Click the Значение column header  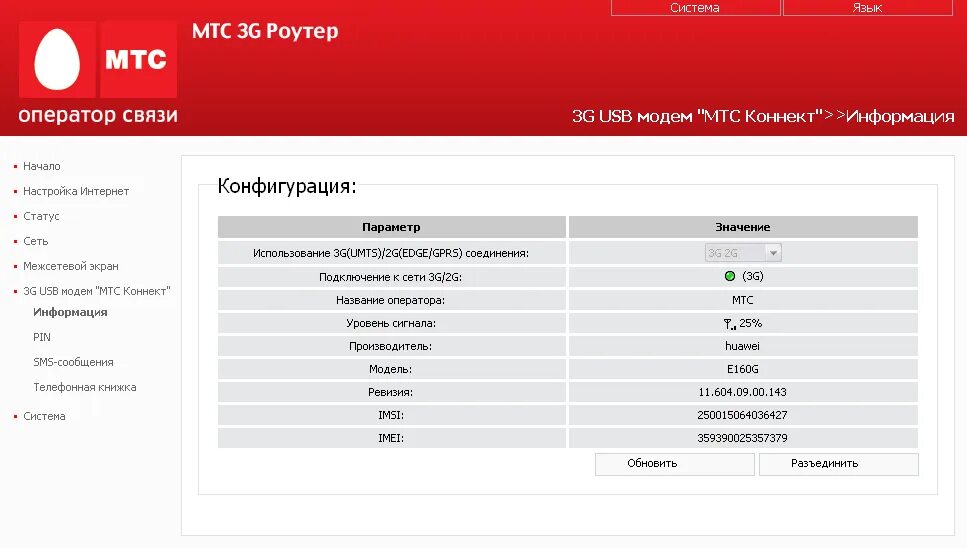[x=743, y=227]
